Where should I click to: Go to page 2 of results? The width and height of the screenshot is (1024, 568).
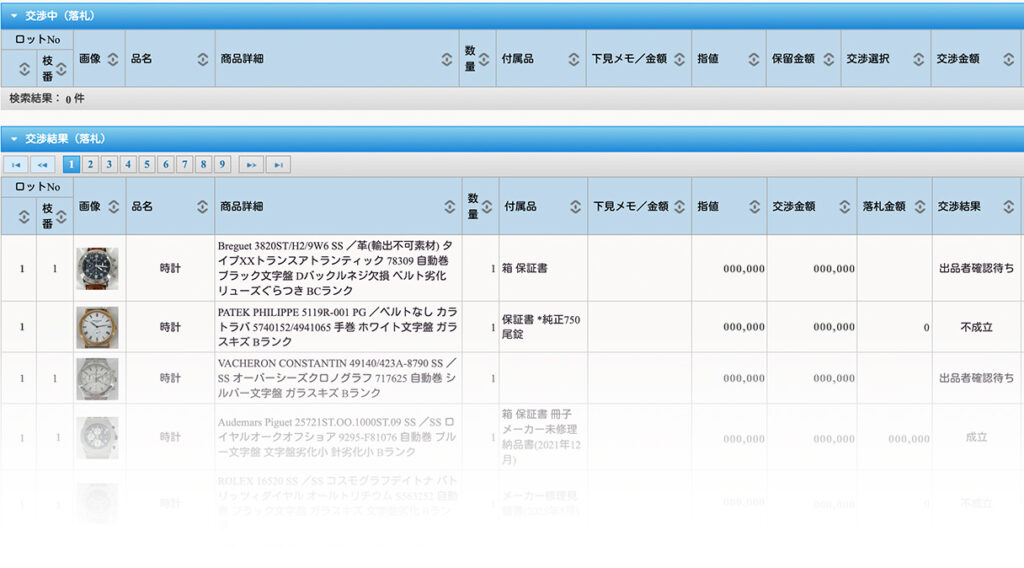coord(90,165)
